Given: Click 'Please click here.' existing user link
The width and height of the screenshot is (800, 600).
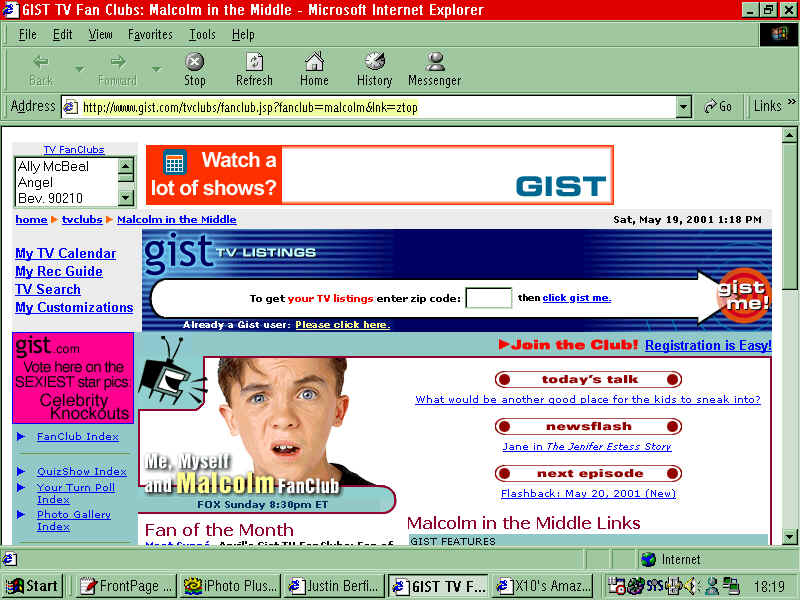Looking at the screenshot, I should (x=342, y=324).
